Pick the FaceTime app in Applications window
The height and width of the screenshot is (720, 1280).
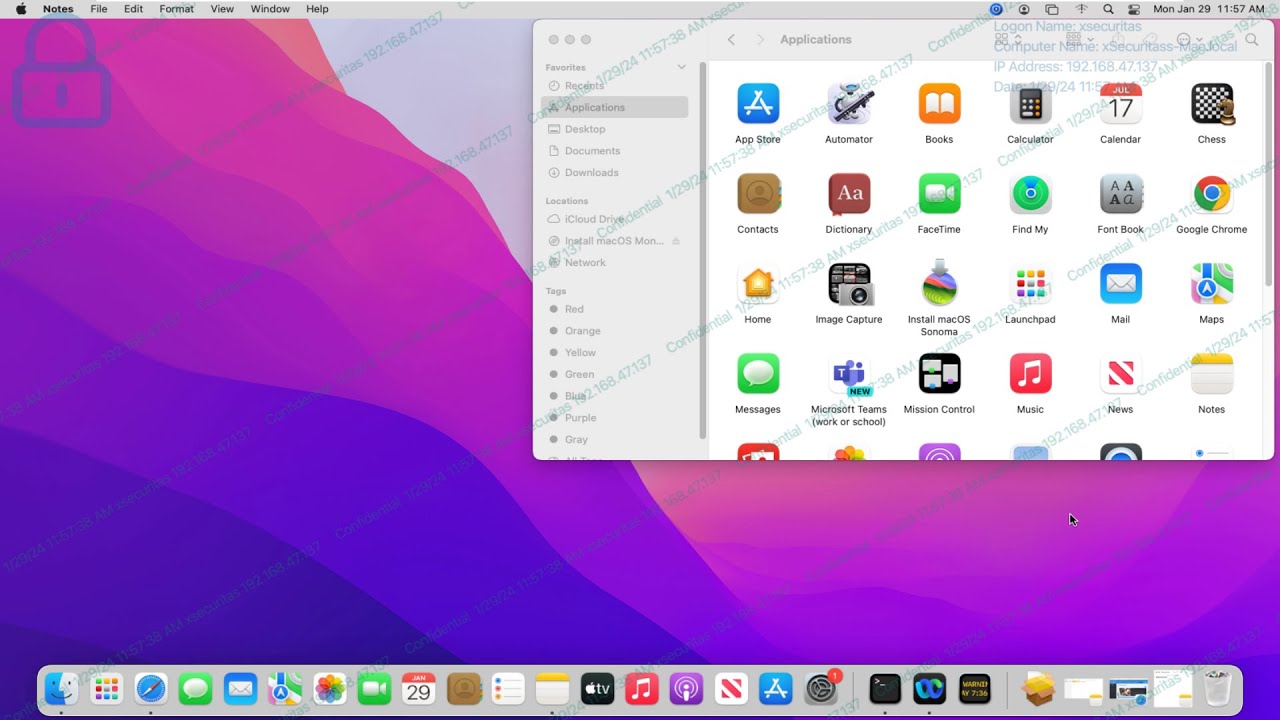click(x=939, y=194)
